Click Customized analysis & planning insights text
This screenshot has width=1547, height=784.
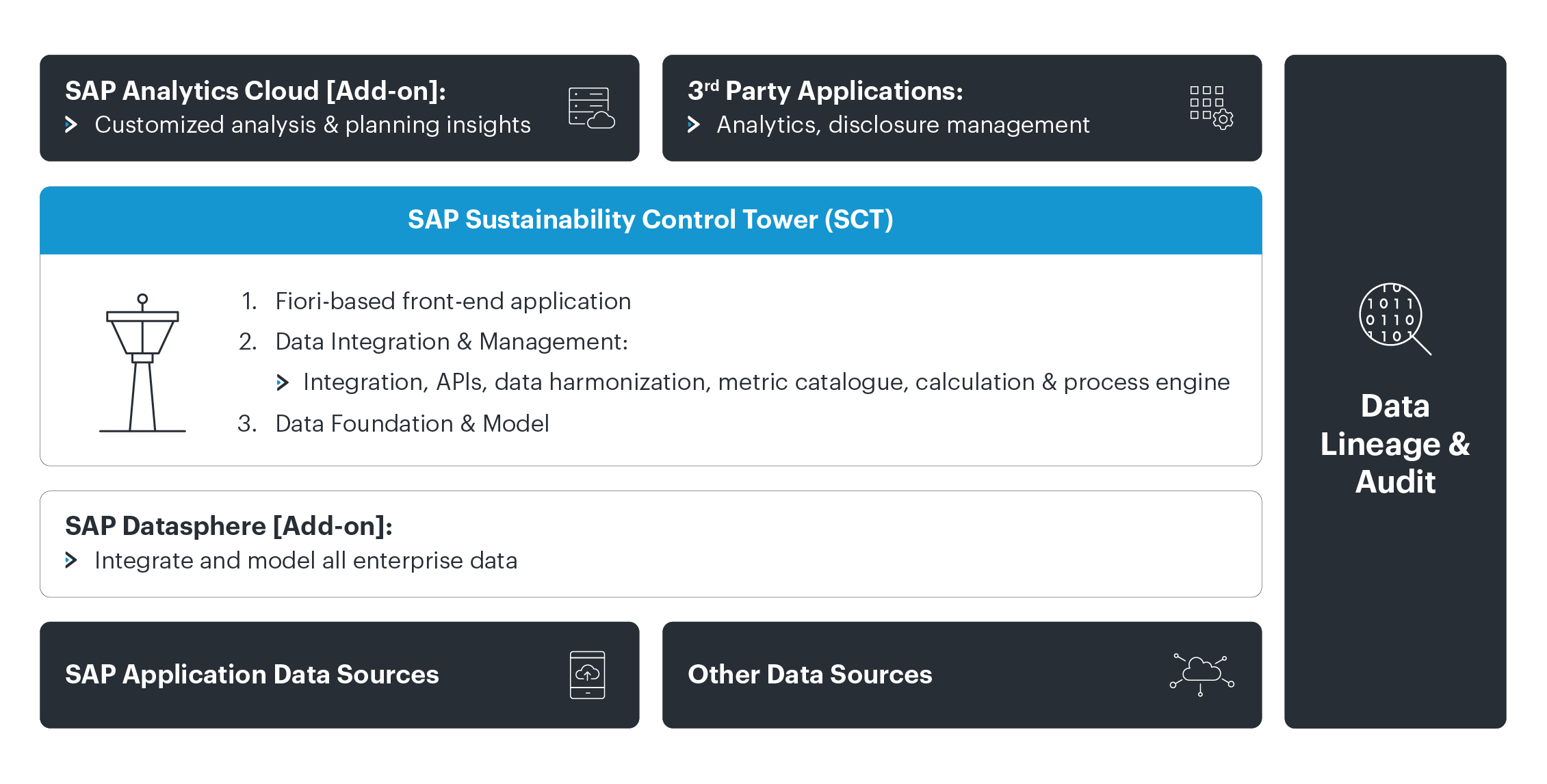[313, 125]
